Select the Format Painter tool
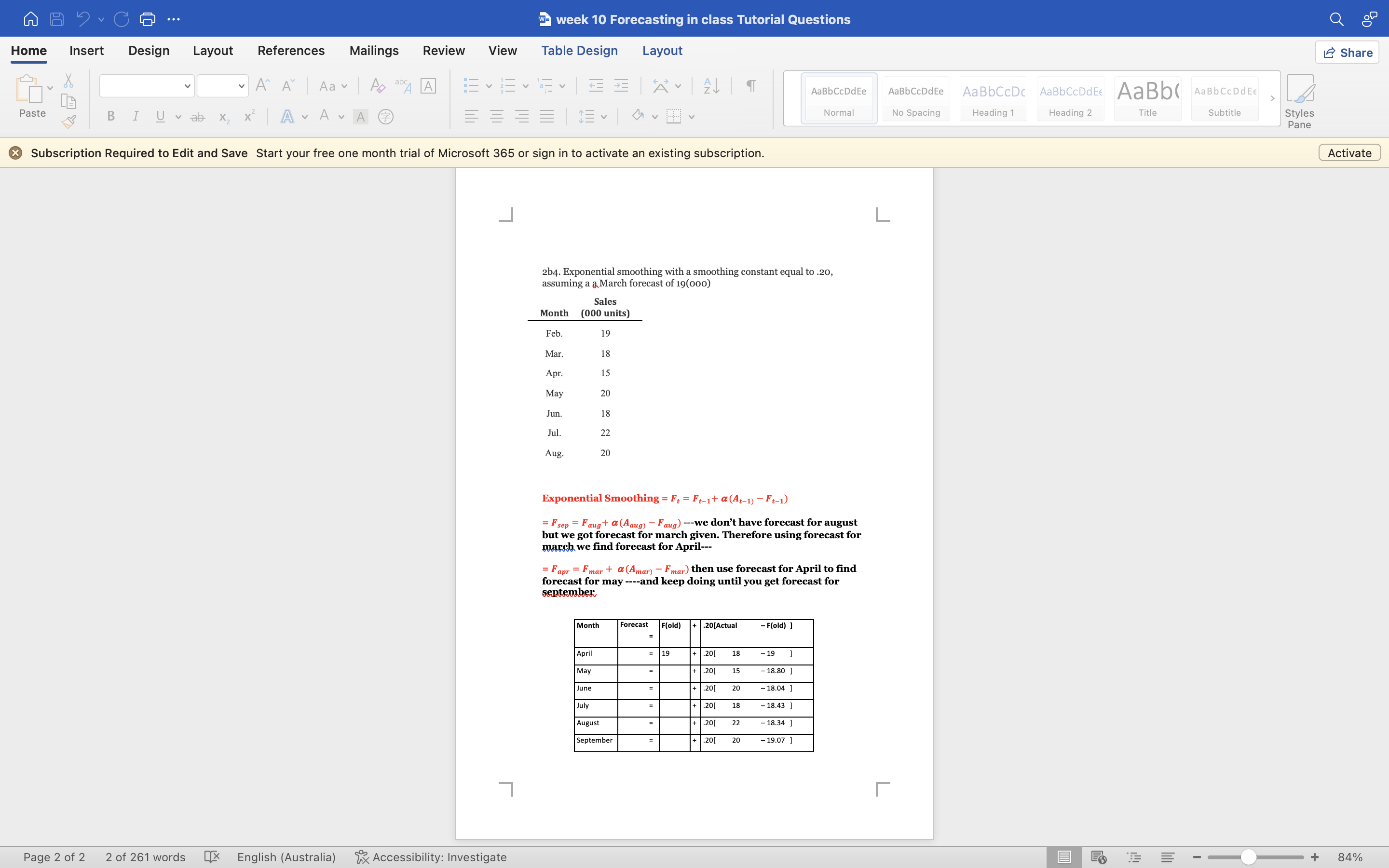1389x868 pixels. coord(68,121)
